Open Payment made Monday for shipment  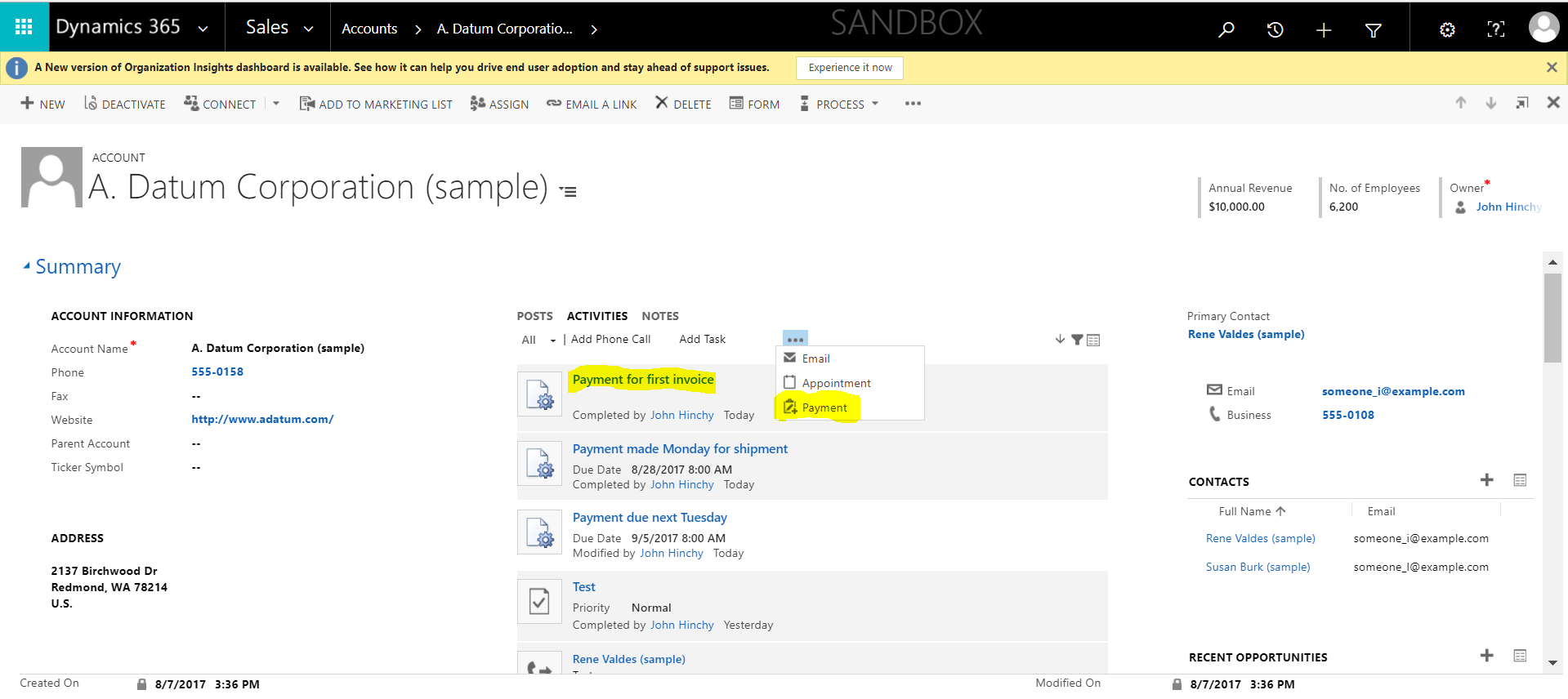(x=680, y=449)
